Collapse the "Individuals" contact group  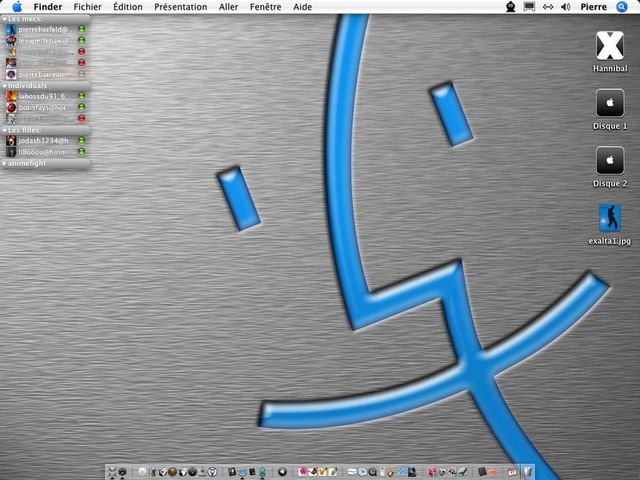coord(4,86)
